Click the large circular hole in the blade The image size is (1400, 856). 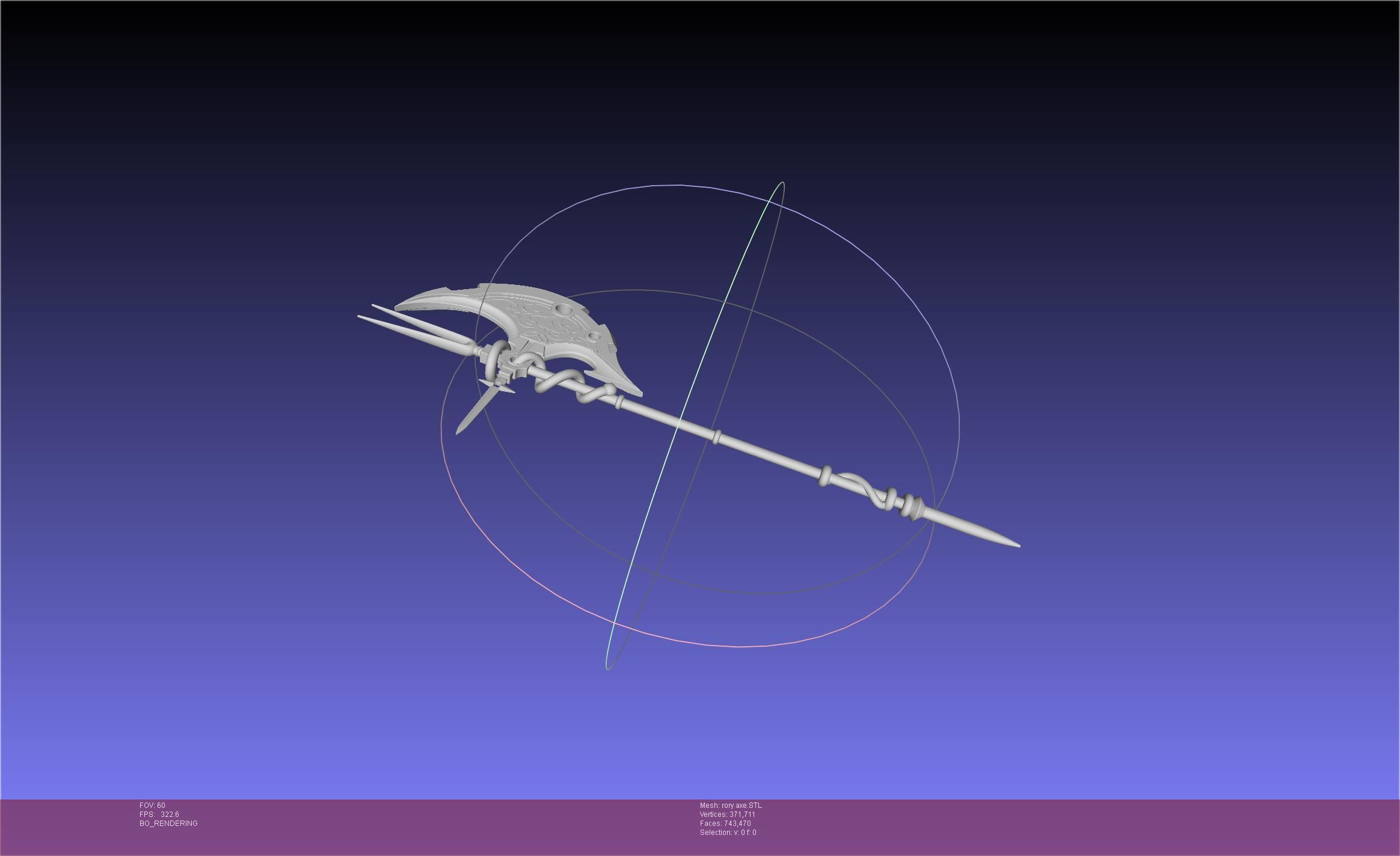[564, 309]
